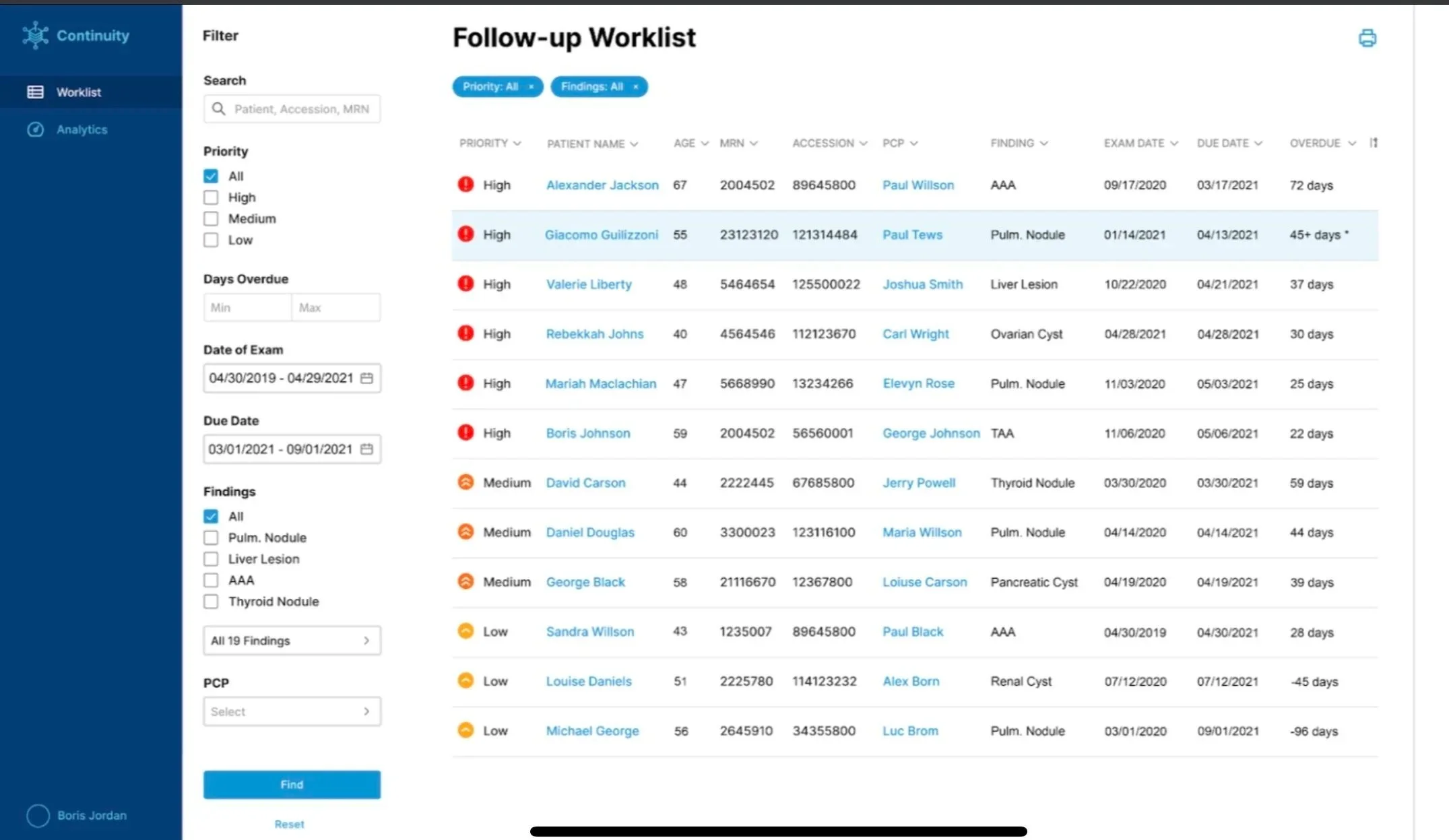
Task: Open the PCP Select dropdown
Action: coord(292,711)
